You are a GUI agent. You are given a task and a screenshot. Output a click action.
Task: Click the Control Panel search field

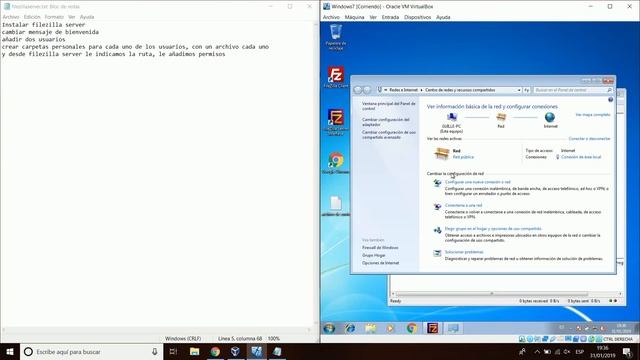[573, 90]
